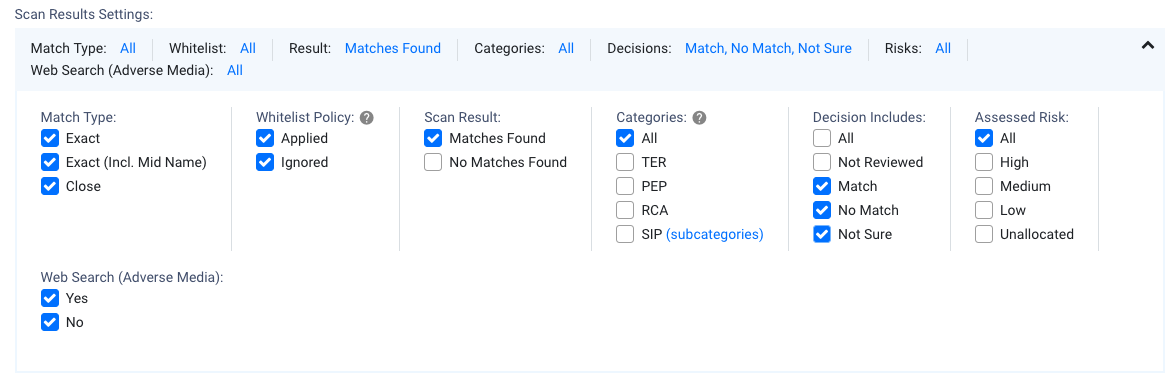This screenshot has width=1169, height=376.
Task: Uncheck Web Search Yes checkbox
Action: 50,298
